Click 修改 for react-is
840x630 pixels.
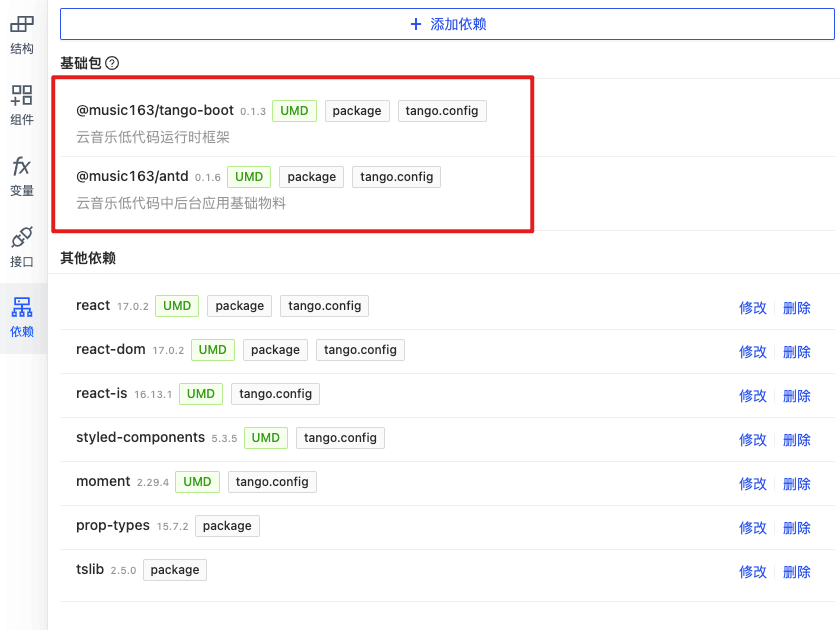753,396
